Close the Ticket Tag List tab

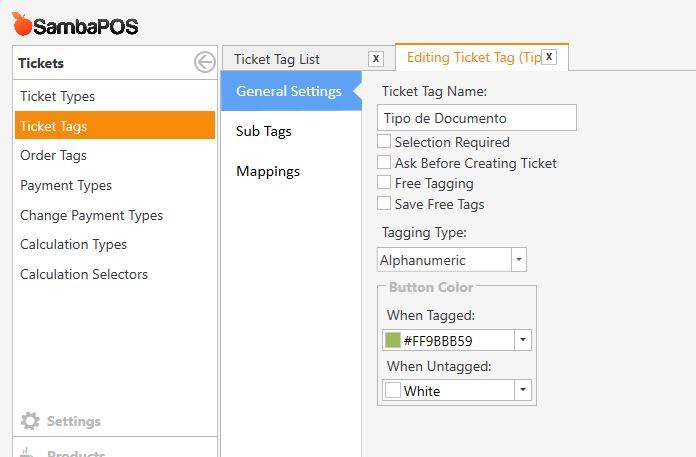pos(376,59)
